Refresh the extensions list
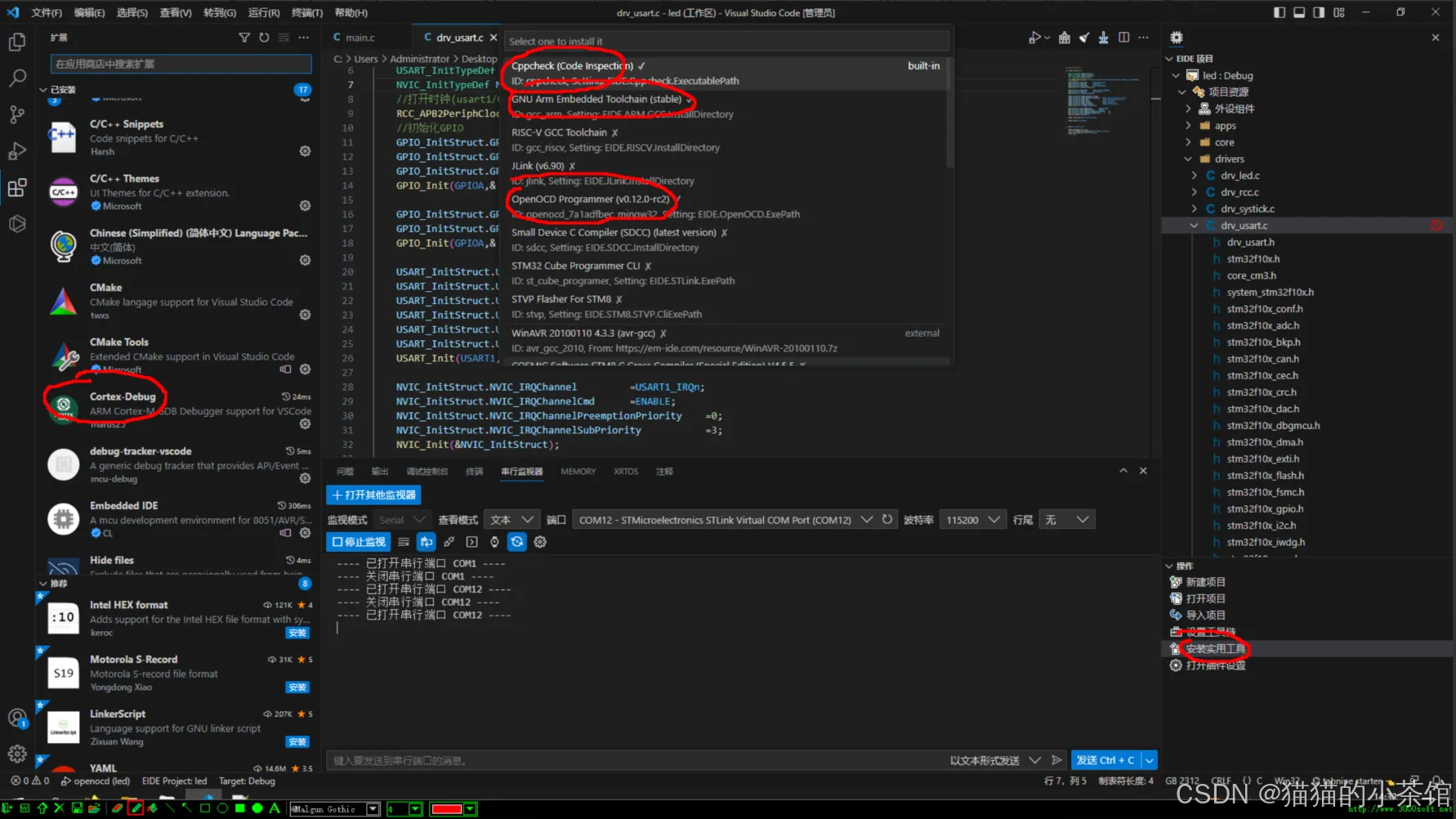Viewport: 1456px width, 819px height. click(264, 38)
